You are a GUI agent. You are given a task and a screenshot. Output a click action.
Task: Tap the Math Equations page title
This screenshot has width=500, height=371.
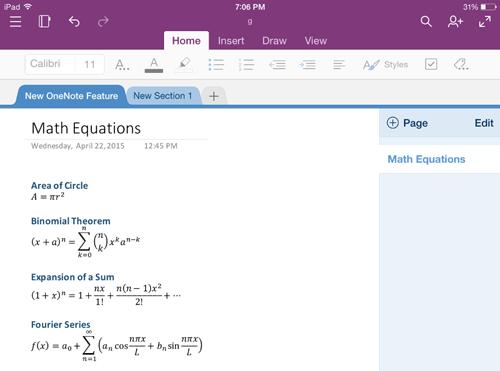click(86, 128)
